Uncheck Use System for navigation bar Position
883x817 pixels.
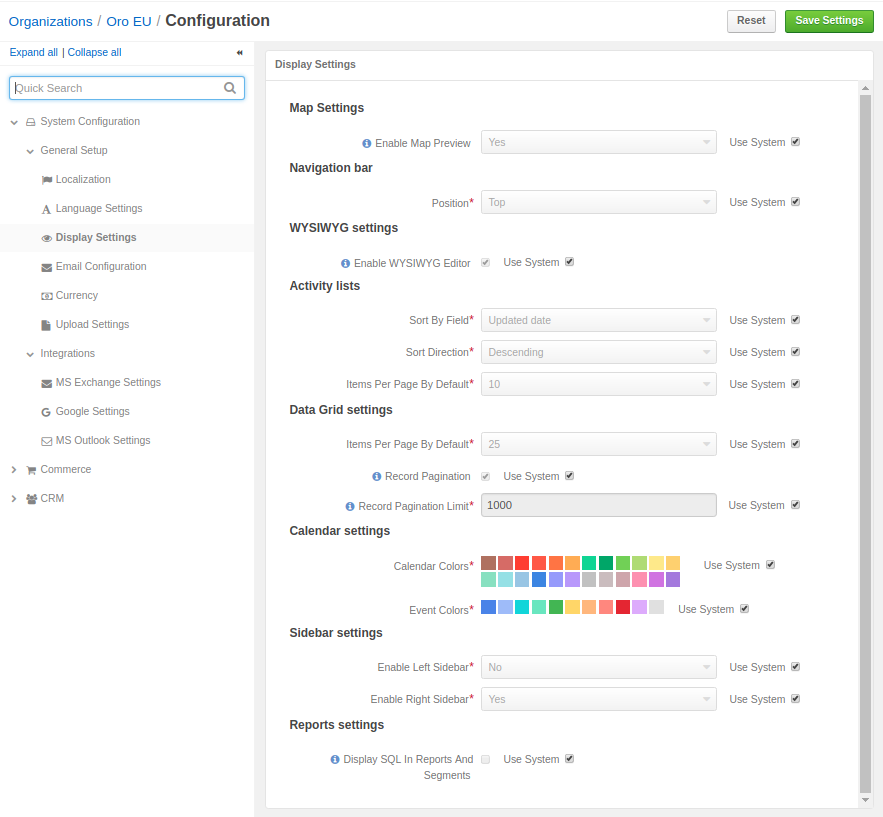click(795, 202)
